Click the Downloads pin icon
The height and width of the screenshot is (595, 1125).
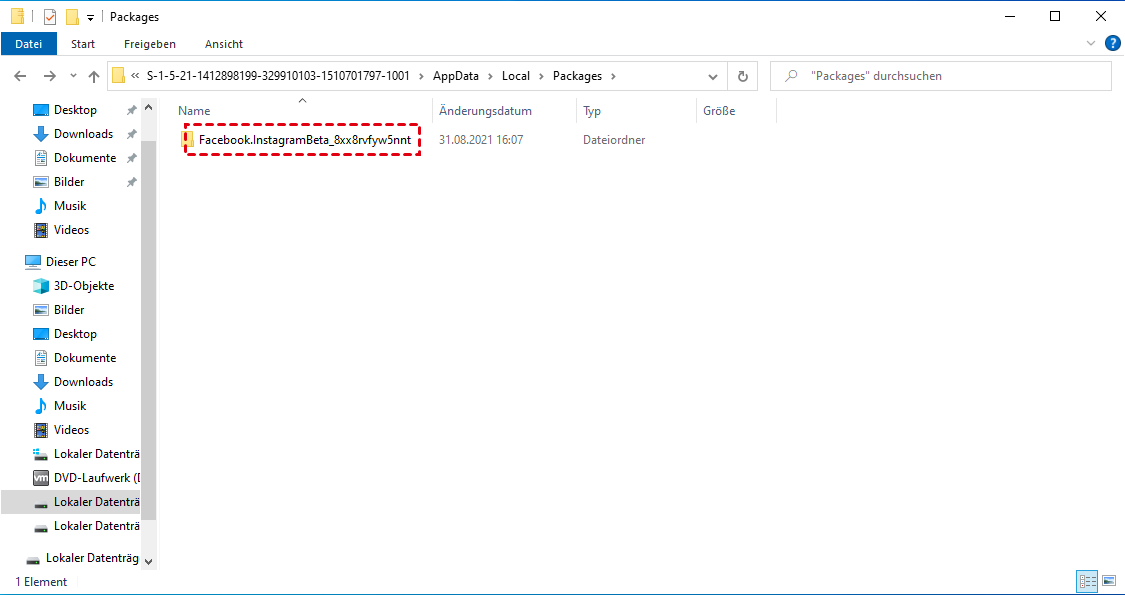(131, 134)
